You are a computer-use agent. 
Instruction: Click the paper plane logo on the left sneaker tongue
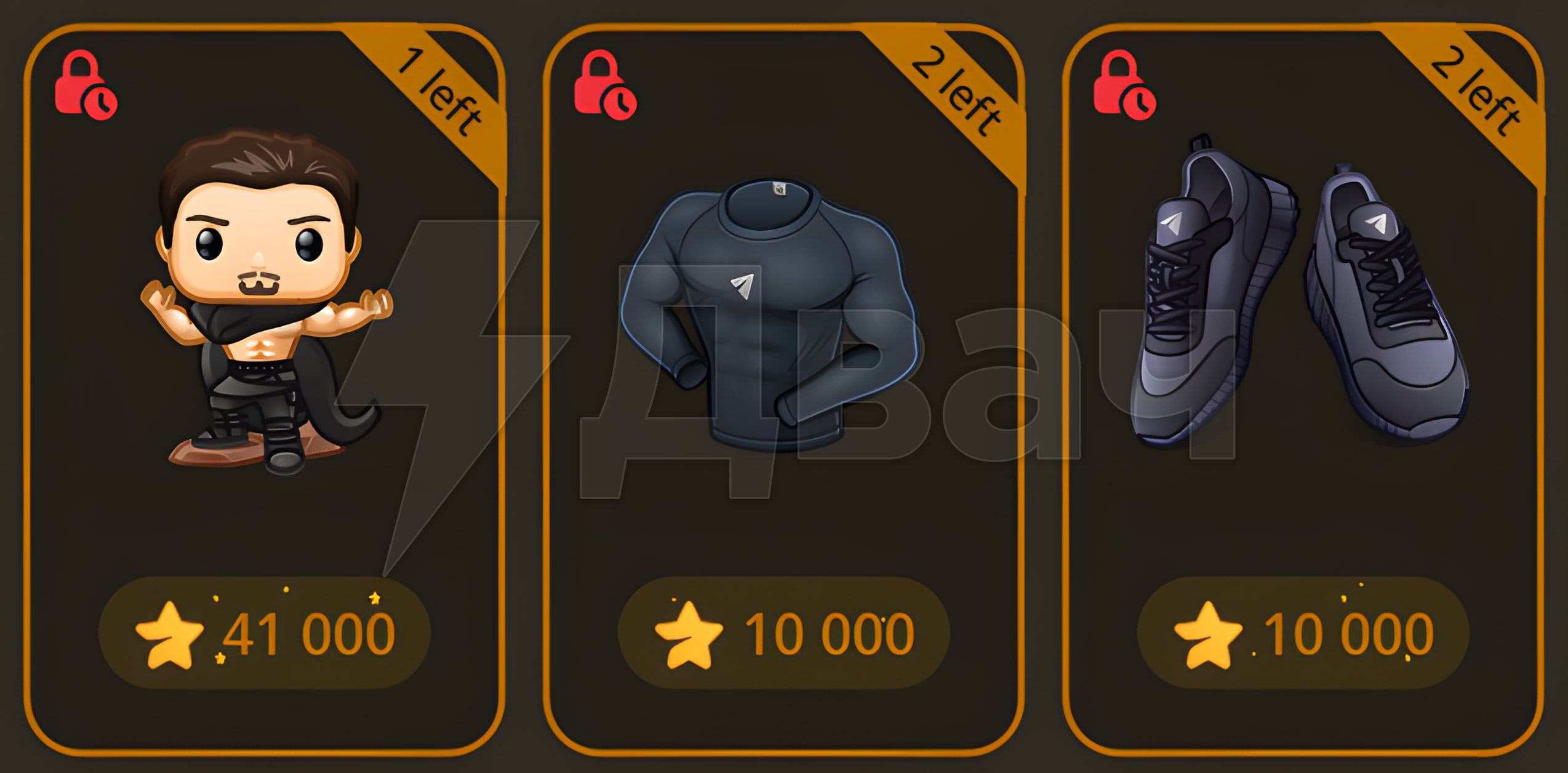[1172, 223]
